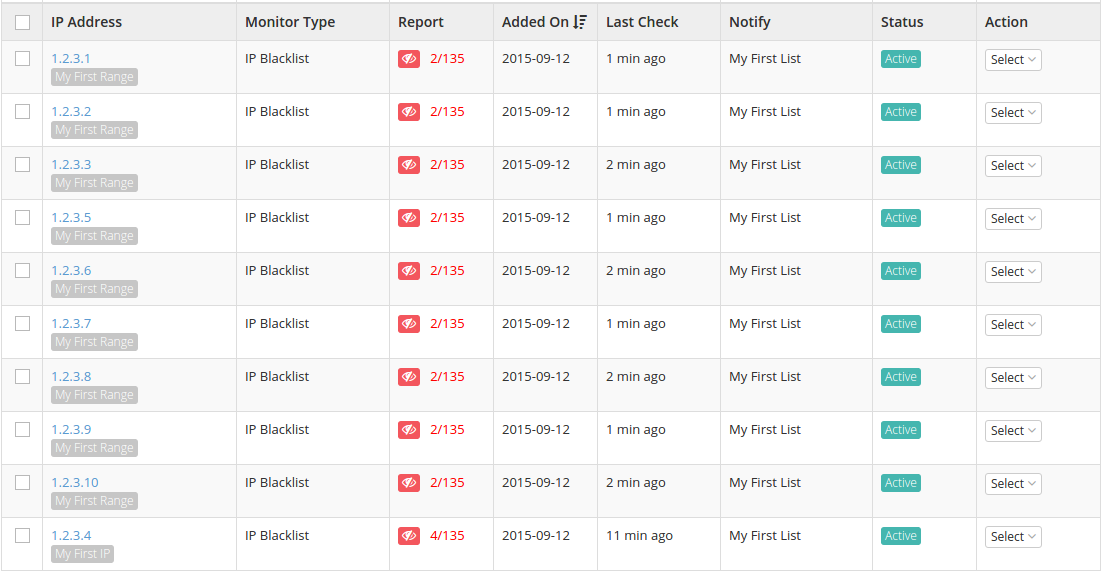Screen dimensions: 1105x571
Task: Sort by the Status column header
Action: click(901, 22)
